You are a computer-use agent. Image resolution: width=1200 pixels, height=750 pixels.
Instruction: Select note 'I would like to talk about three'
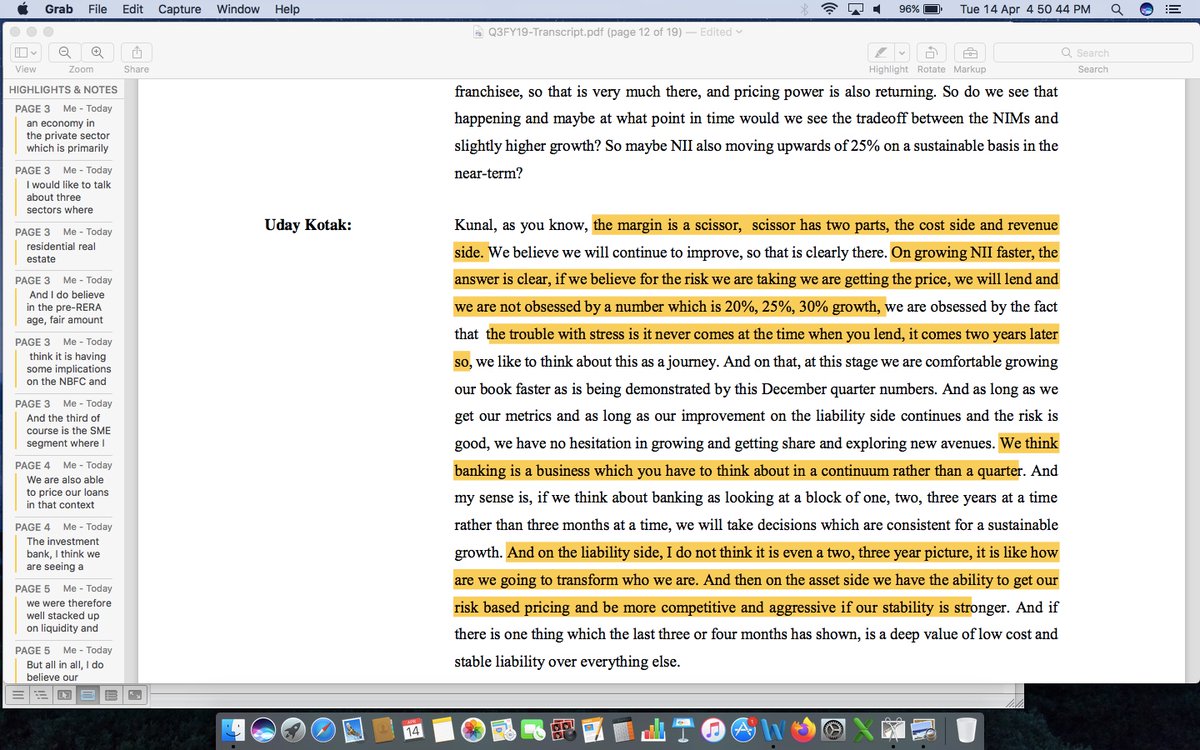pos(62,190)
